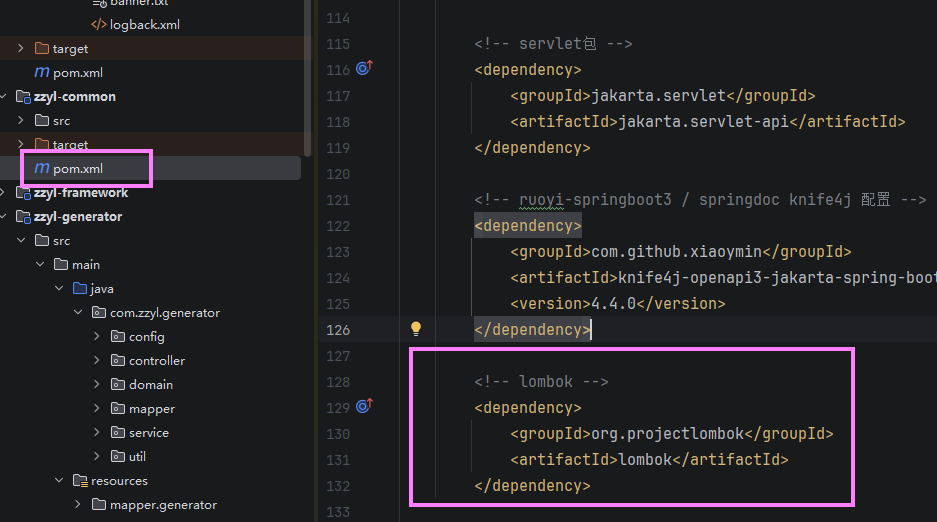Collapse the java folder
Screen dimensions: 937x522
click(x=59, y=288)
